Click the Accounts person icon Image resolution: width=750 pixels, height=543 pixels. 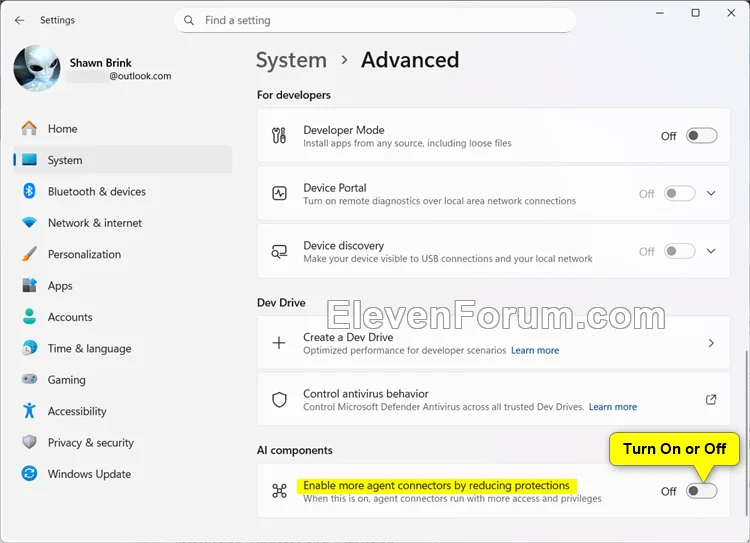click(29, 317)
